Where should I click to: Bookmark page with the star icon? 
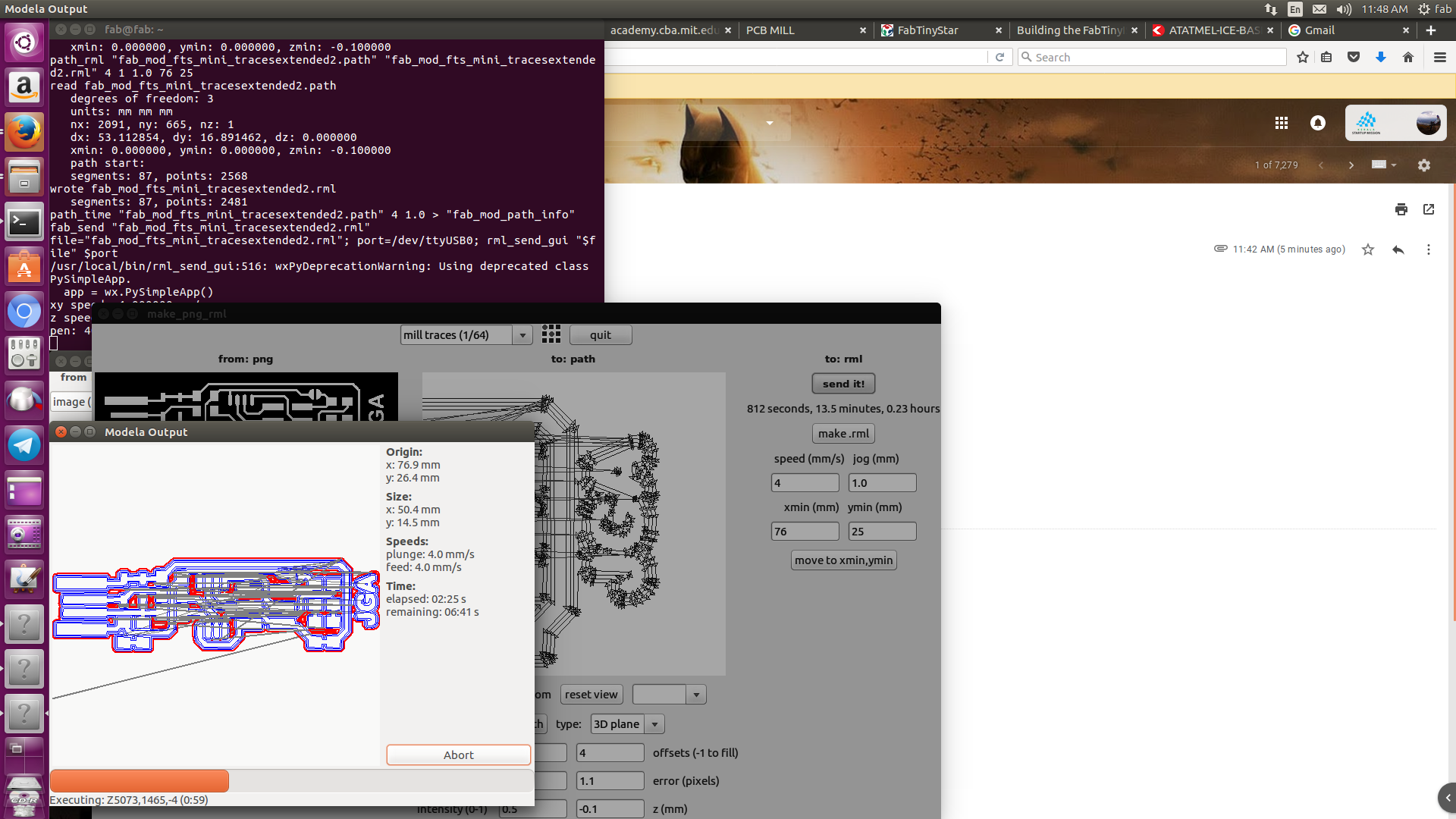click(1302, 58)
